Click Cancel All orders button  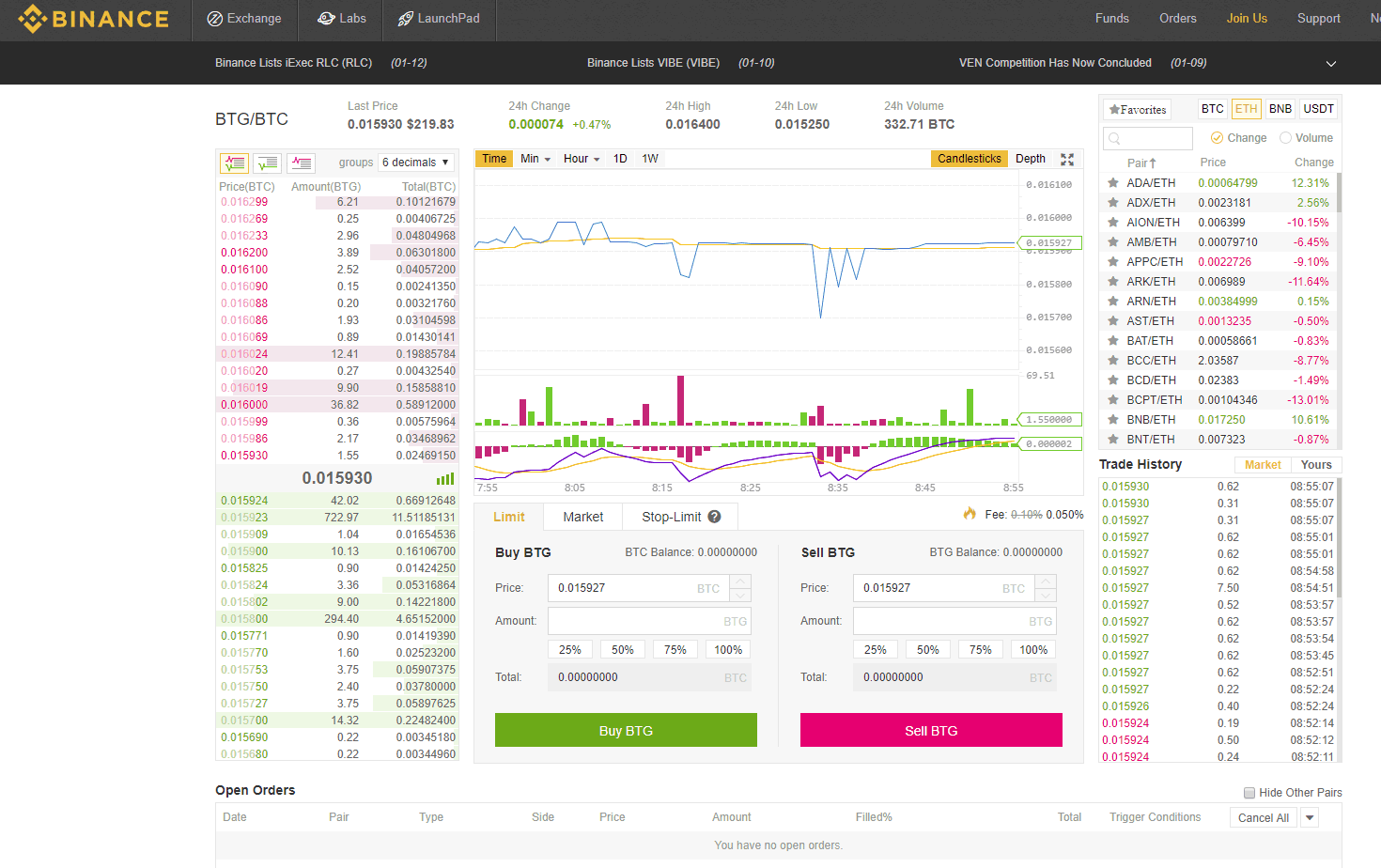pos(1263,818)
